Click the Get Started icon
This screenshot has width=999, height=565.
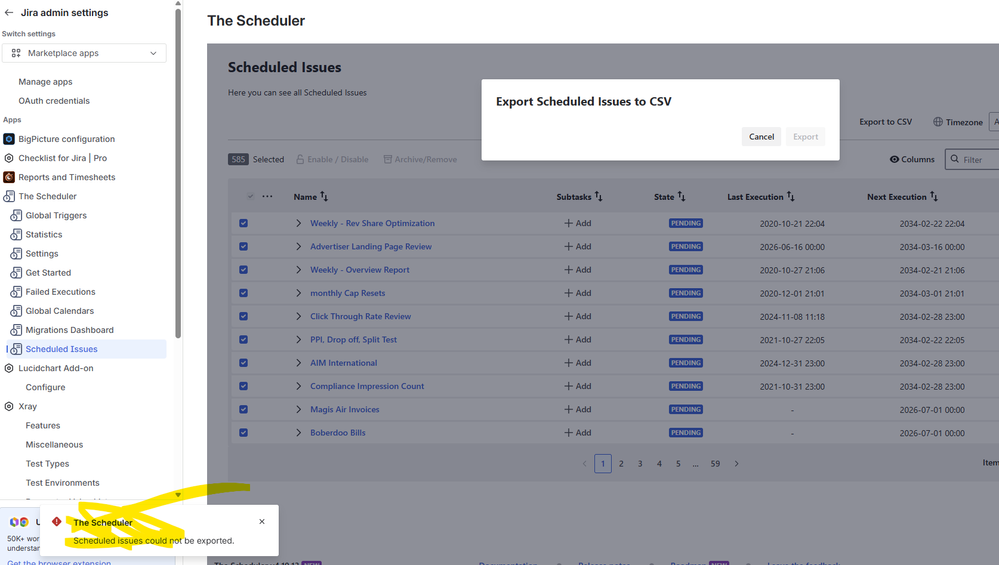pyautogui.click(x=16, y=273)
